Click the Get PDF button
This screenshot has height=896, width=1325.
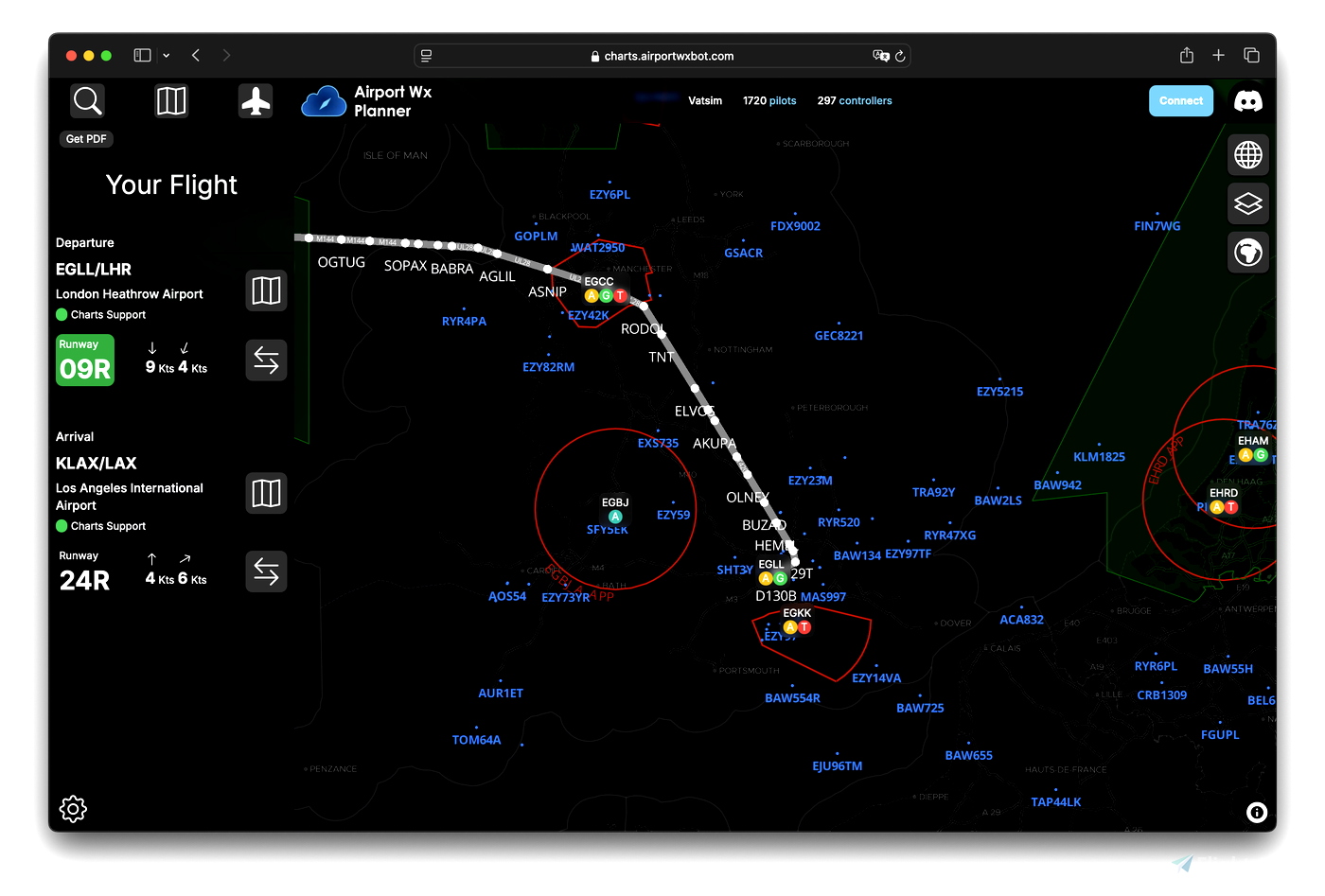click(85, 138)
